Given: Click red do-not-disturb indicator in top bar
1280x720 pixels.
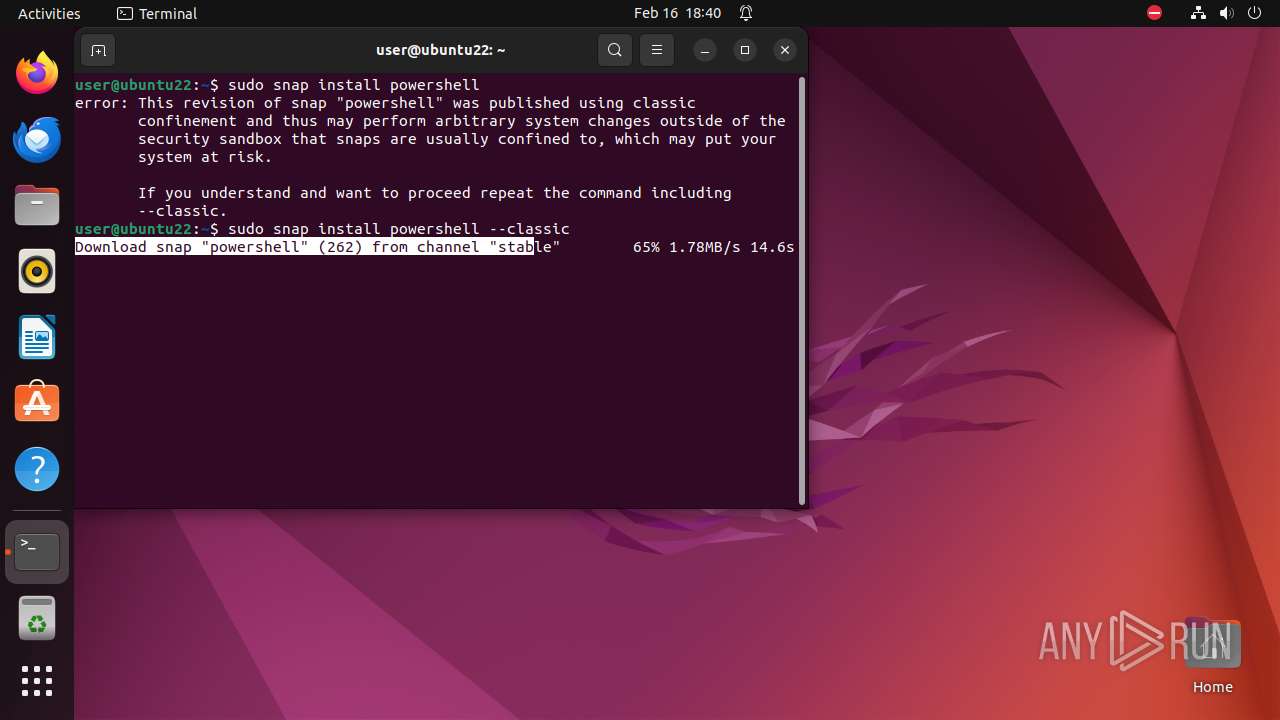Looking at the screenshot, I should (x=1154, y=13).
